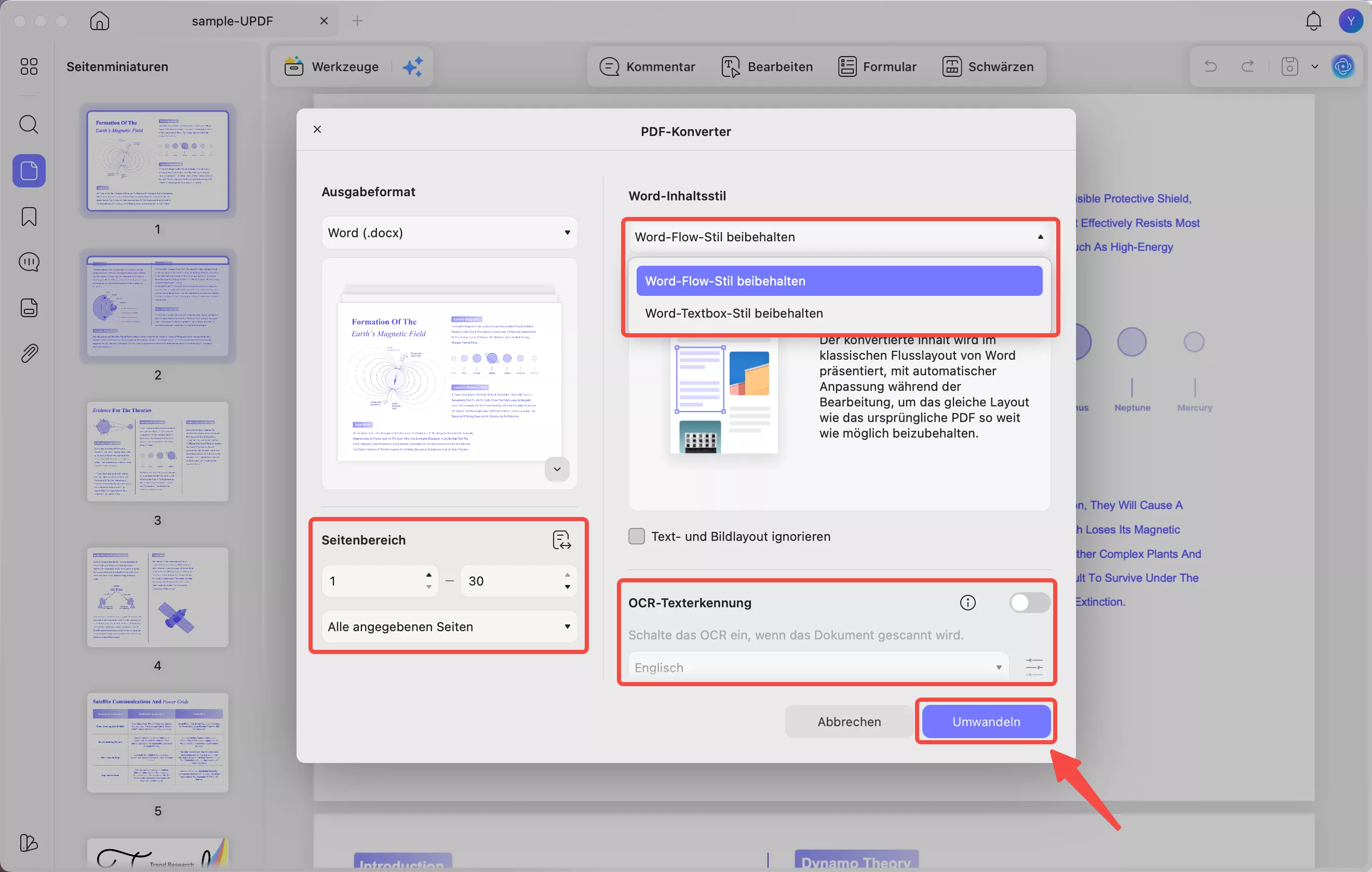Select page 3 thumbnail in Seitenminiaturen

(x=157, y=453)
